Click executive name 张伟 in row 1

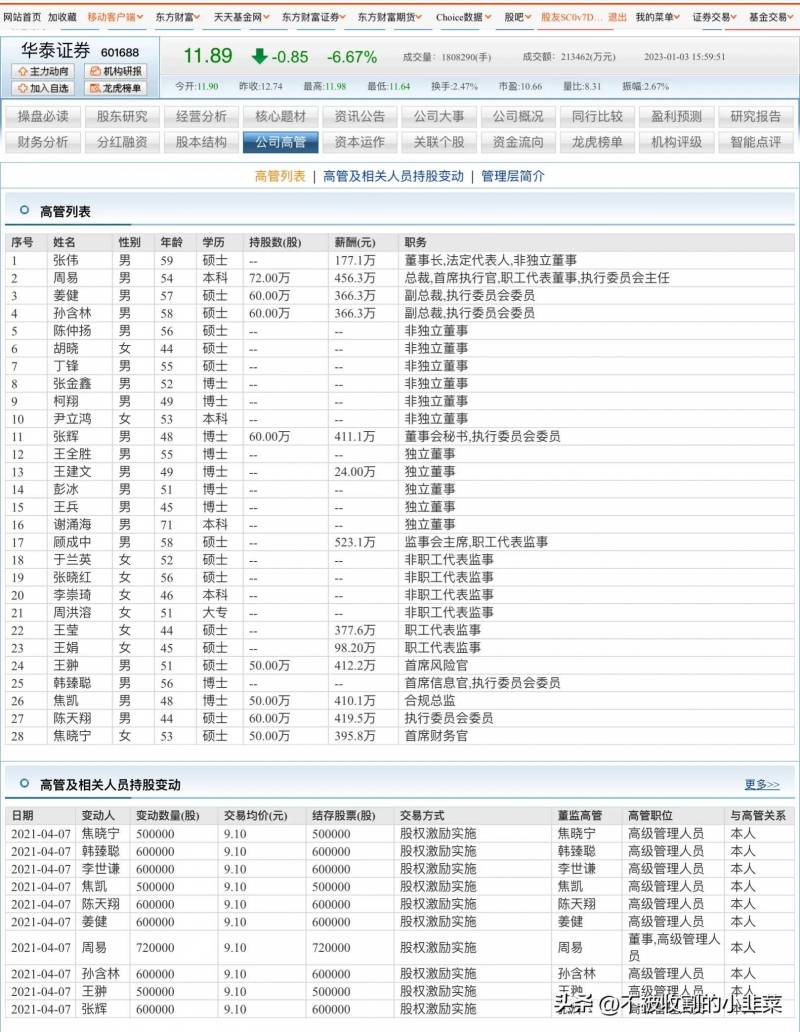[x=66, y=261]
